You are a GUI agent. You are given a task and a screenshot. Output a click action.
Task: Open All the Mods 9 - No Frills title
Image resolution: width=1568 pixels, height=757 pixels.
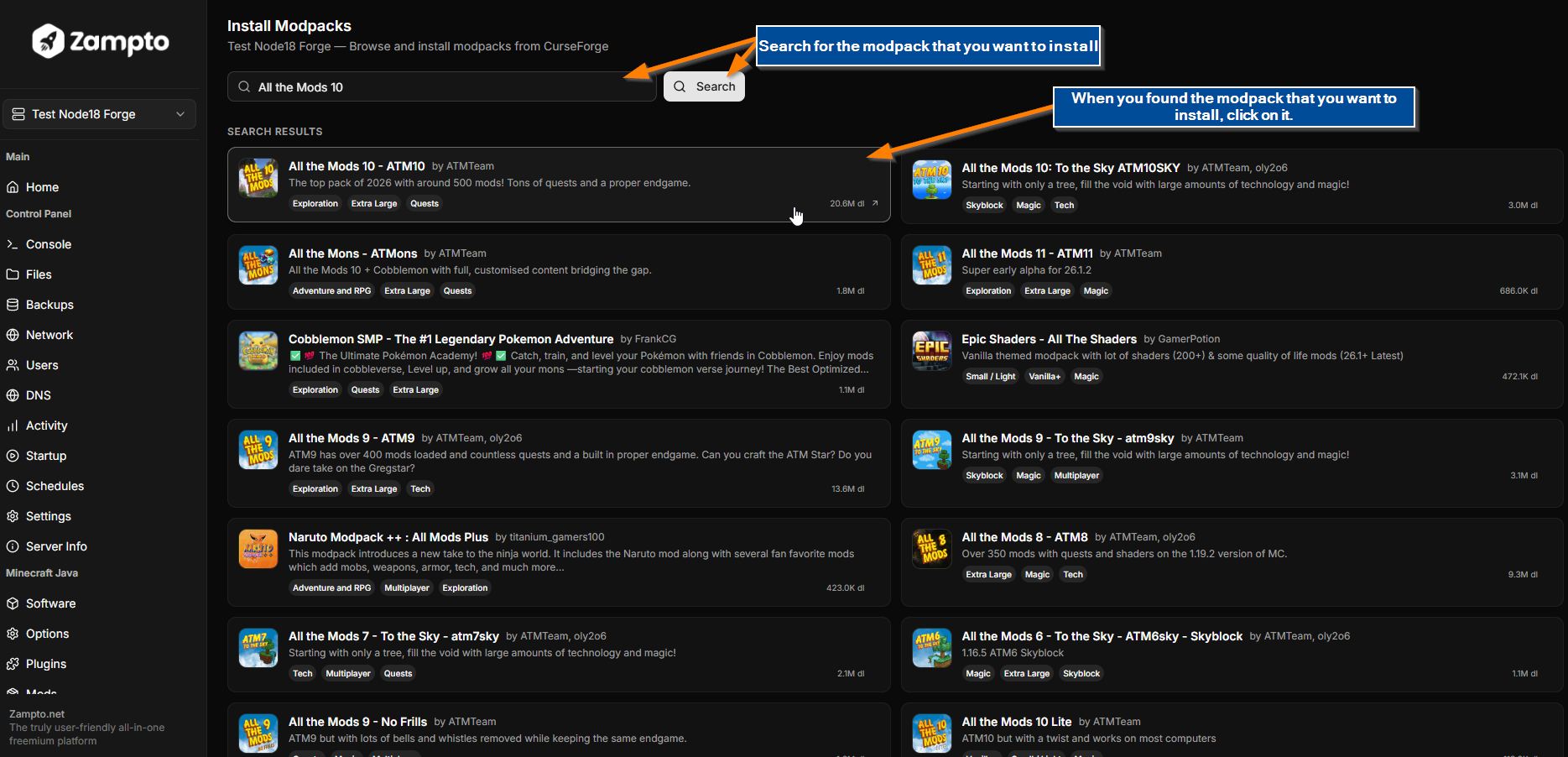(x=357, y=722)
